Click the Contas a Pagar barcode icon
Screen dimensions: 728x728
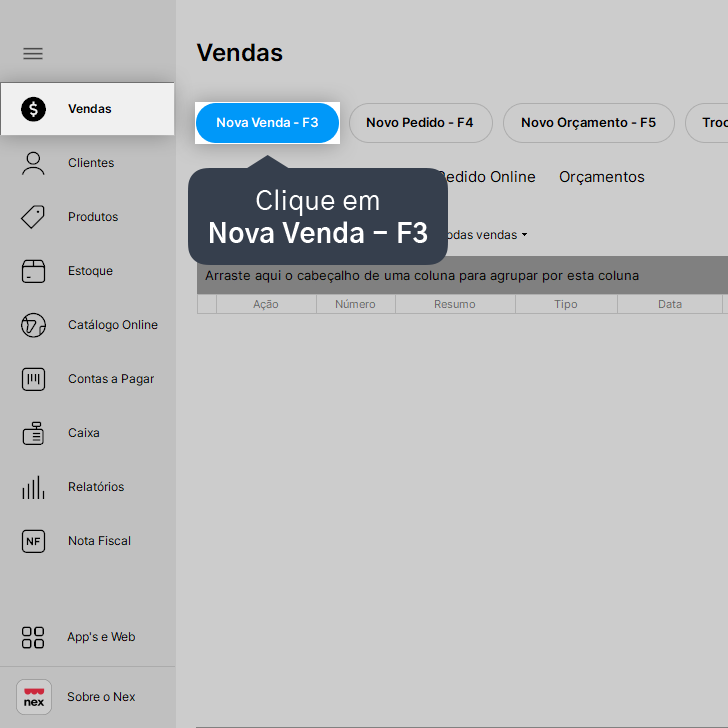pos(33,379)
